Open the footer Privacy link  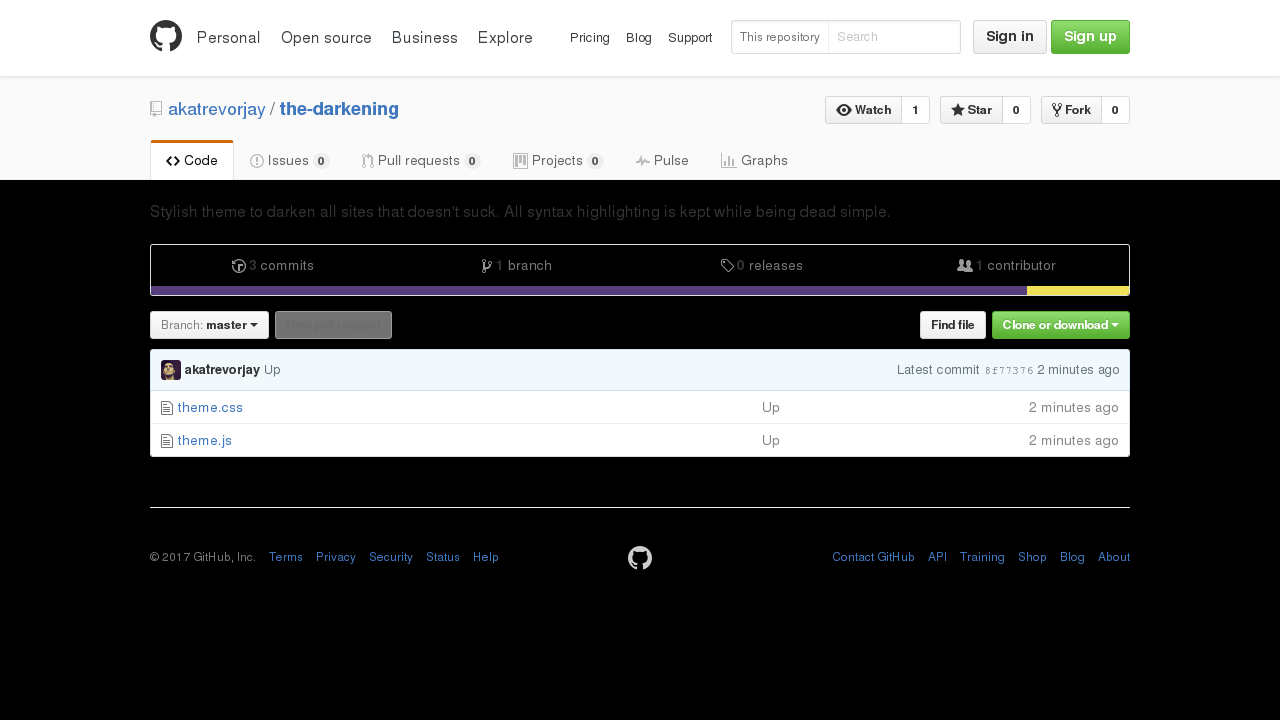click(x=336, y=558)
